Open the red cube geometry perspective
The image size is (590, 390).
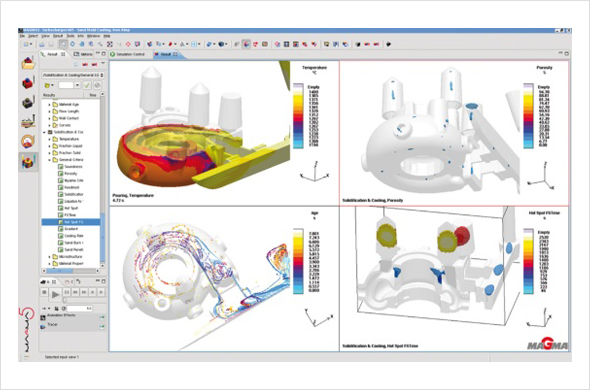pyautogui.click(x=28, y=83)
